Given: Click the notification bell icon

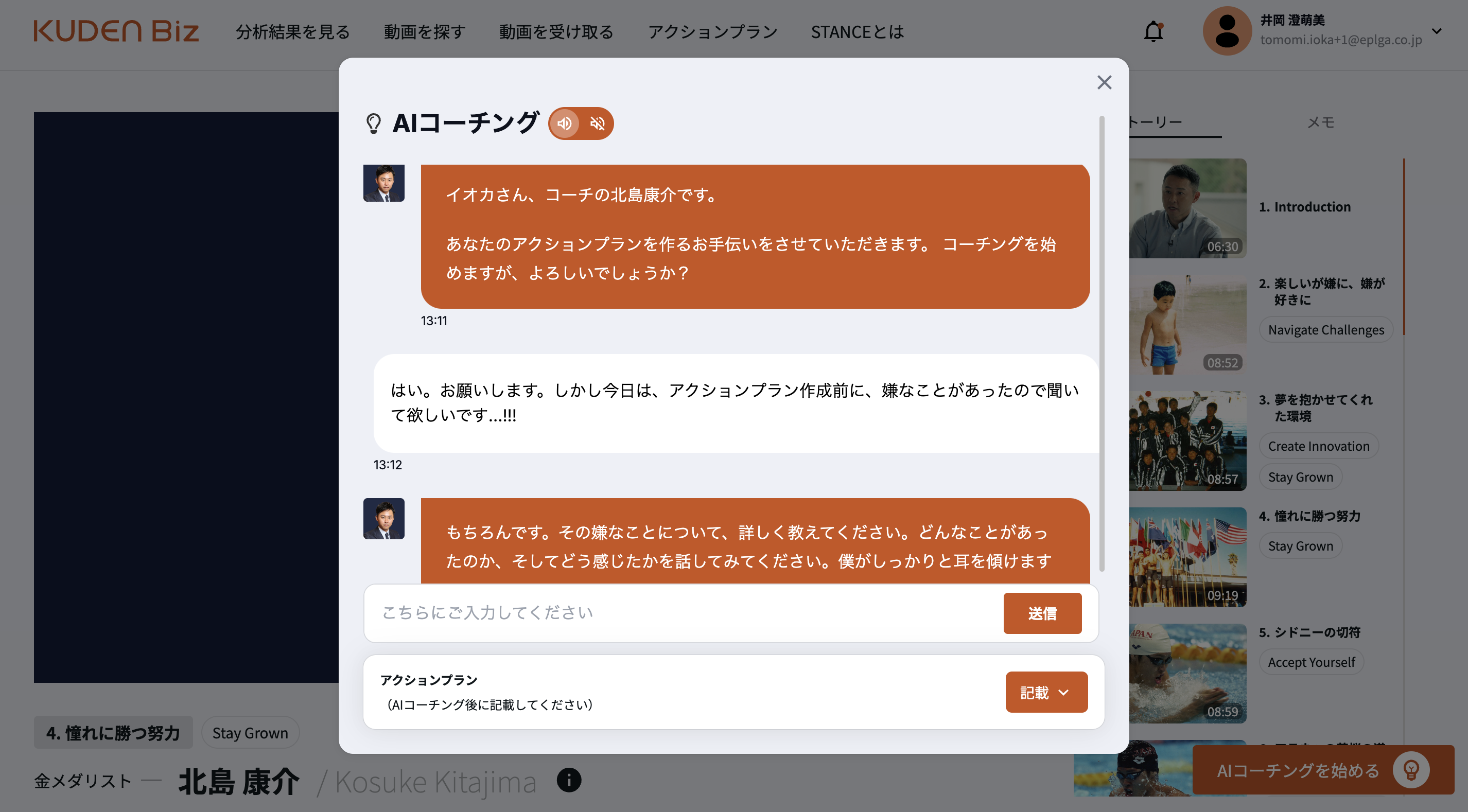Looking at the screenshot, I should click(1154, 32).
